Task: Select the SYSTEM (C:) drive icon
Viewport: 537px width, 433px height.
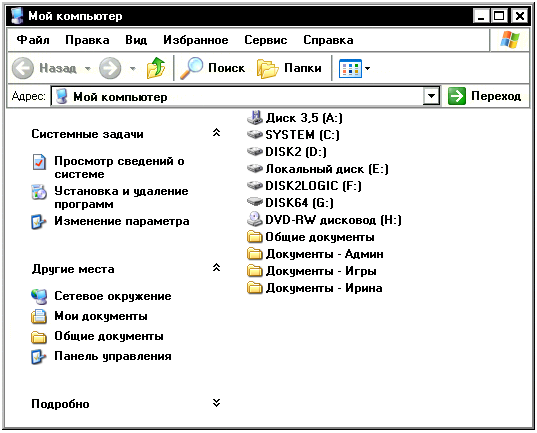Action: click(255, 134)
